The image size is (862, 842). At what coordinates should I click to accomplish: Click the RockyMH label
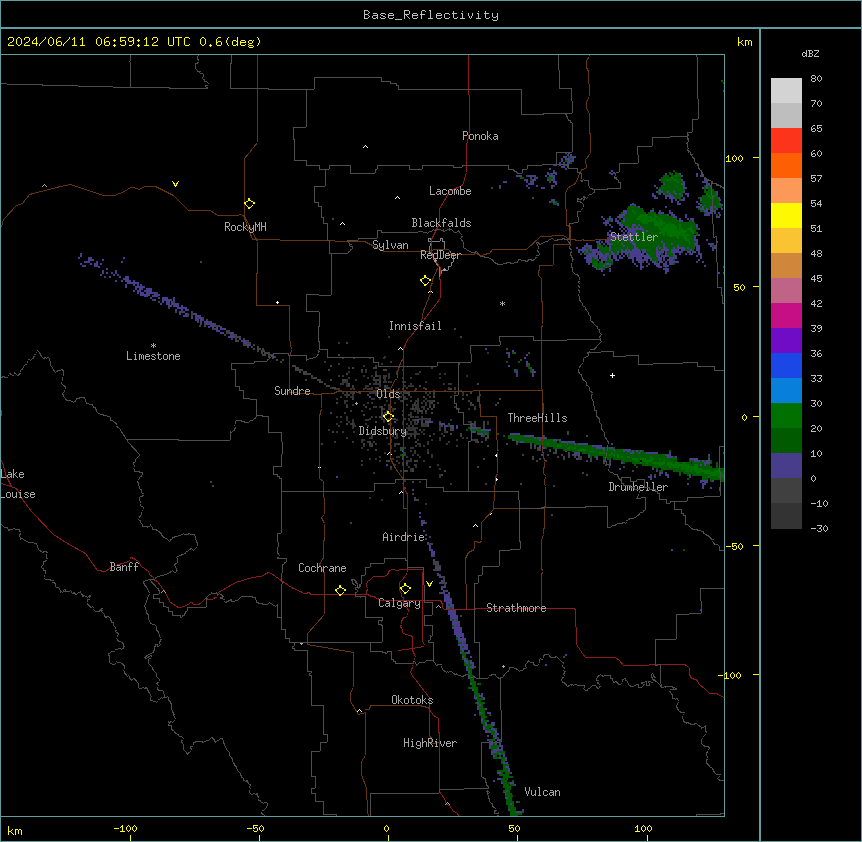[x=245, y=227]
